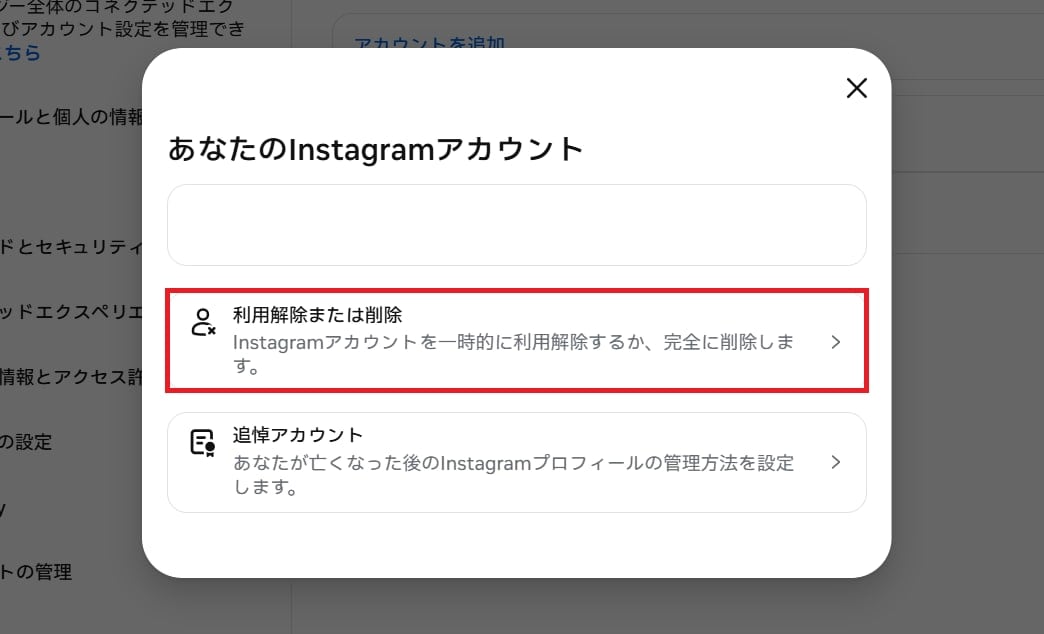Click the memorial account document icon
Screen dimensions: 1044x634
pos(203,443)
